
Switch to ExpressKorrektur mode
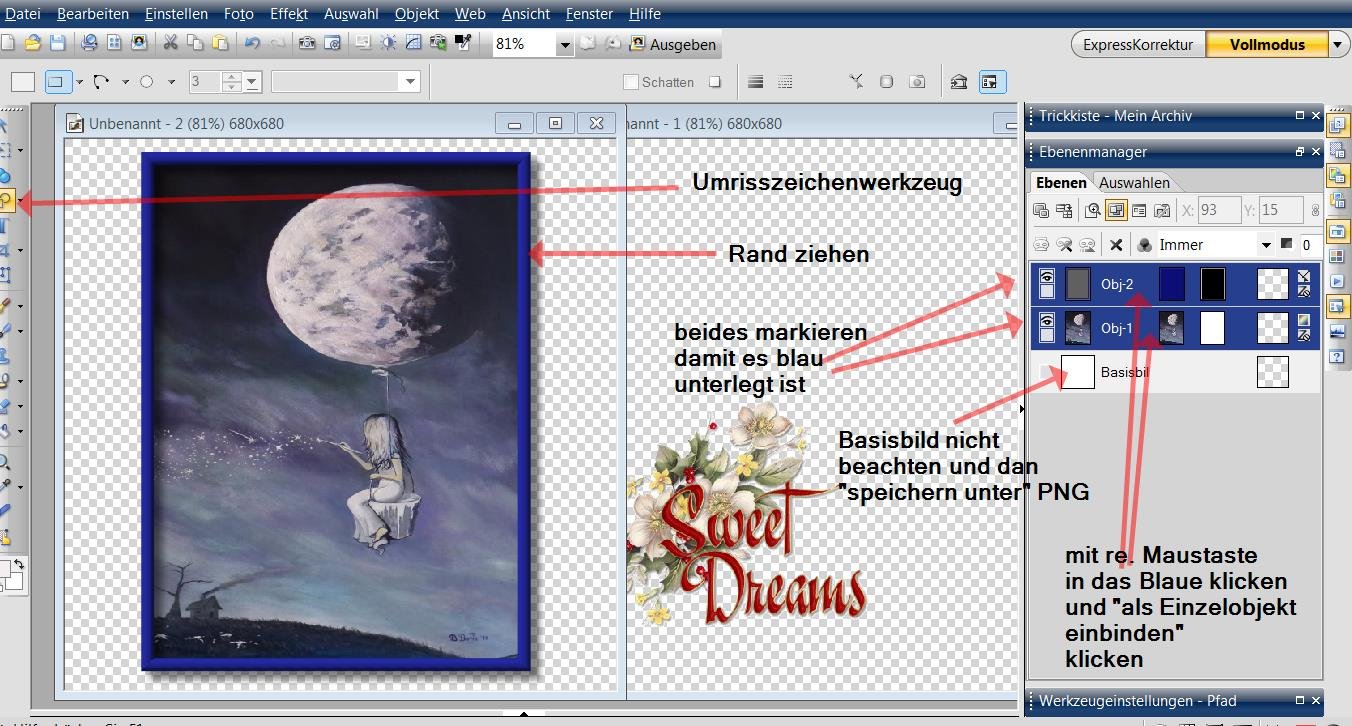1137,44
